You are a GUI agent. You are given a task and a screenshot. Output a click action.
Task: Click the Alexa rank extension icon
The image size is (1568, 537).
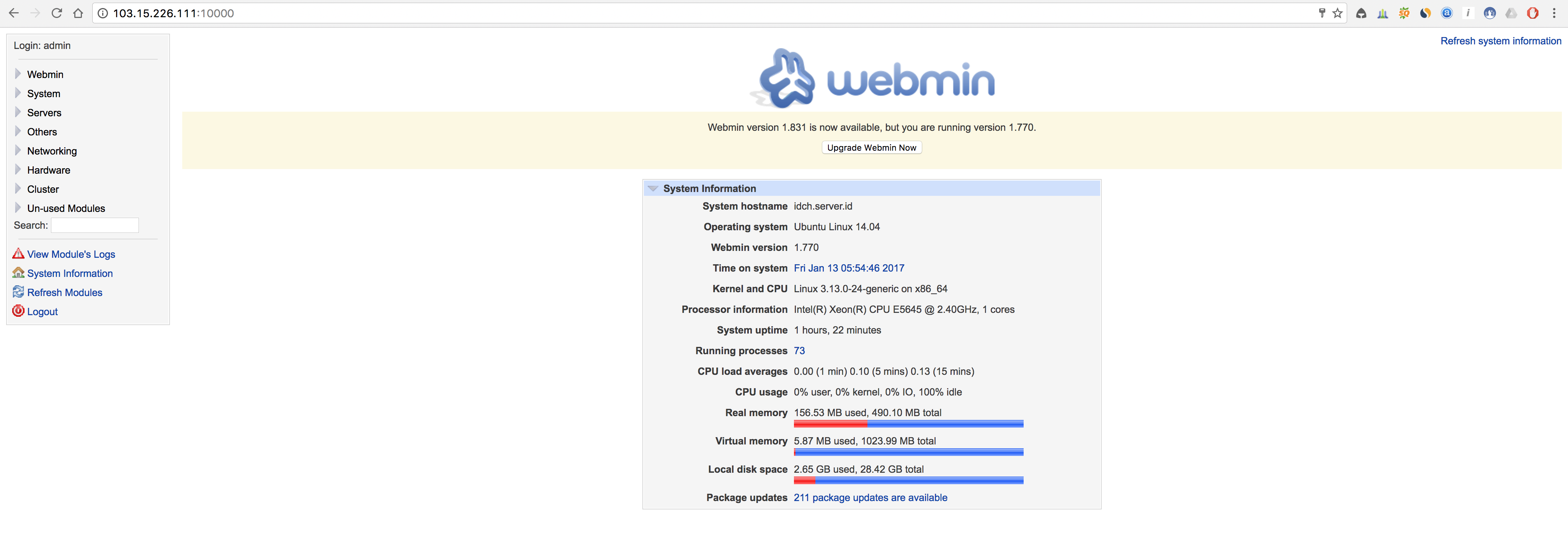(x=1447, y=13)
